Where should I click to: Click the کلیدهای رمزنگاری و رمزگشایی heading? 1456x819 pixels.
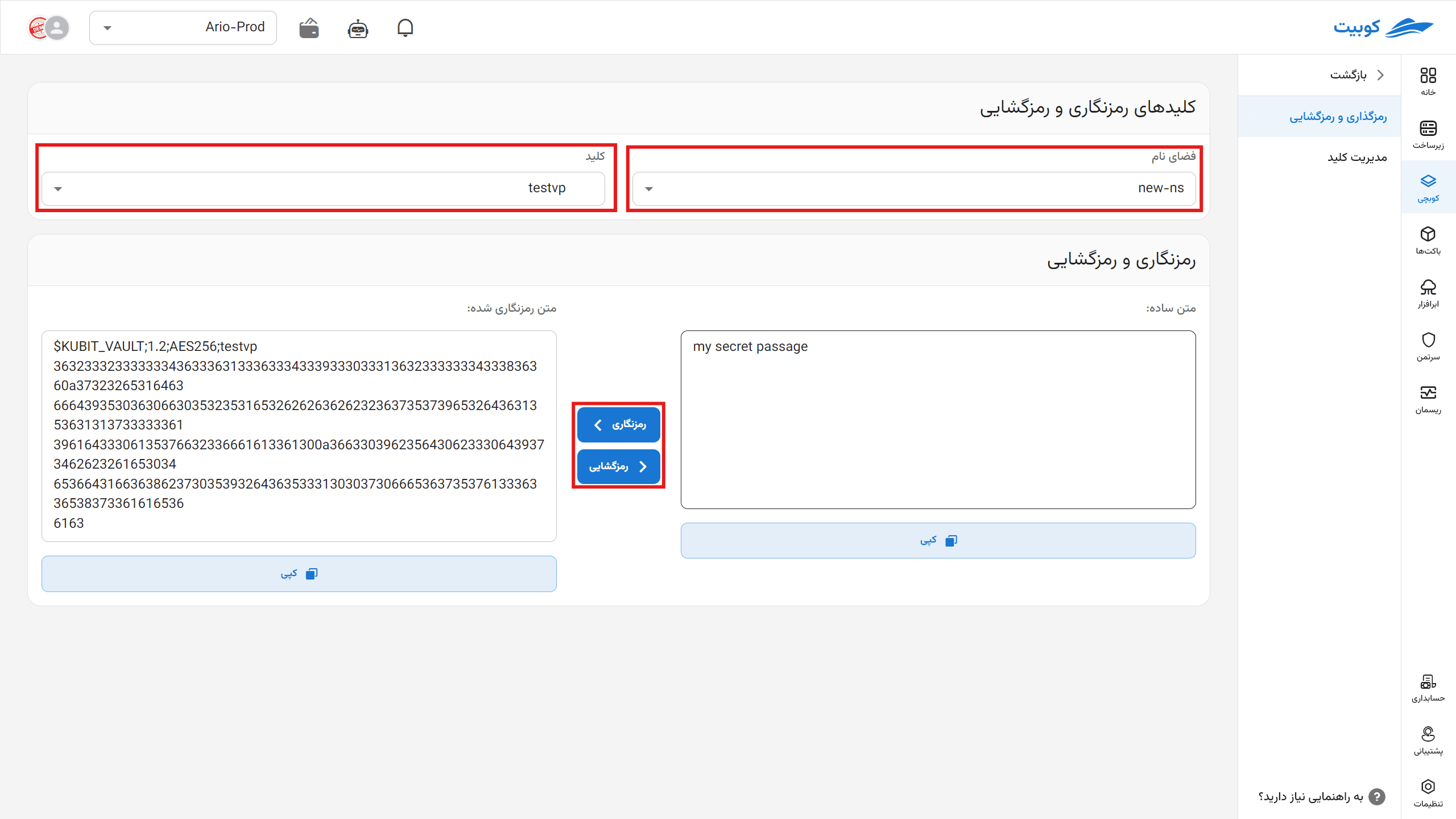point(1087,107)
